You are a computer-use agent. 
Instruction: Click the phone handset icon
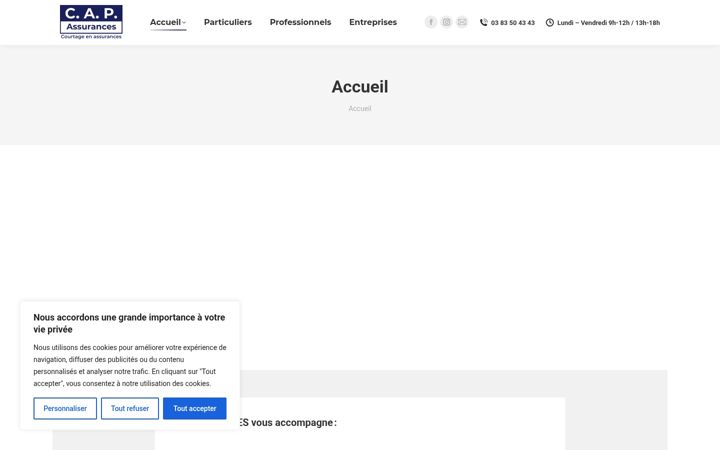click(x=484, y=22)
